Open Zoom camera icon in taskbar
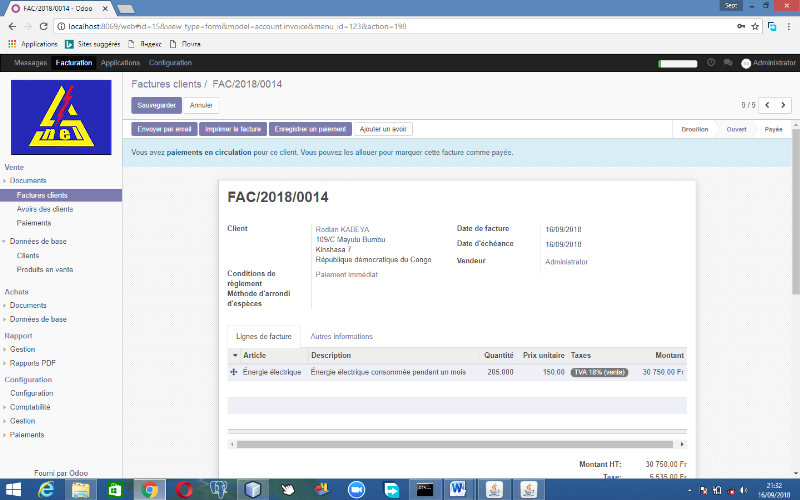Screen dimensions: 800x500 (357, 490)
